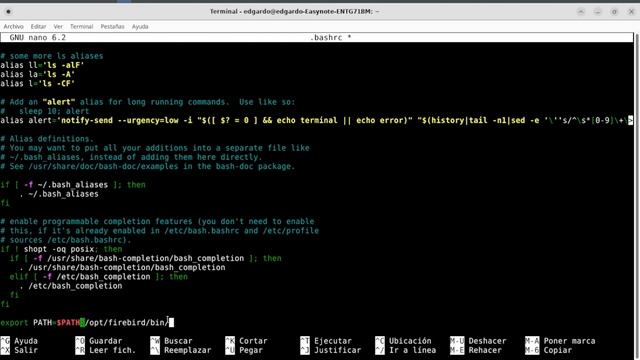This screenshot has width=640, height=360.
Task: Click the Ir a línea shortcut label
Action: click(x=405, y=350)
